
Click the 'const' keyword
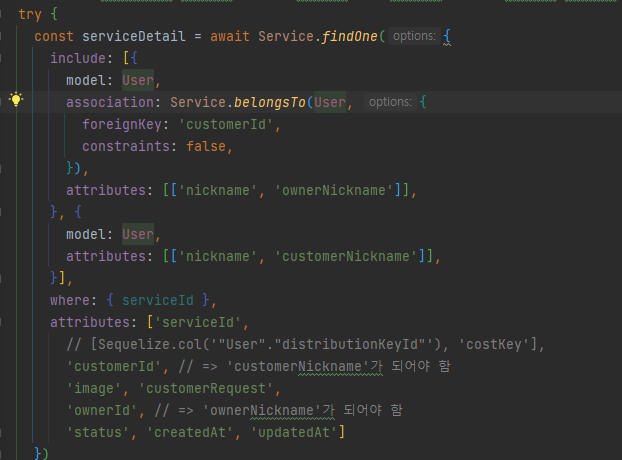(54, 36)
